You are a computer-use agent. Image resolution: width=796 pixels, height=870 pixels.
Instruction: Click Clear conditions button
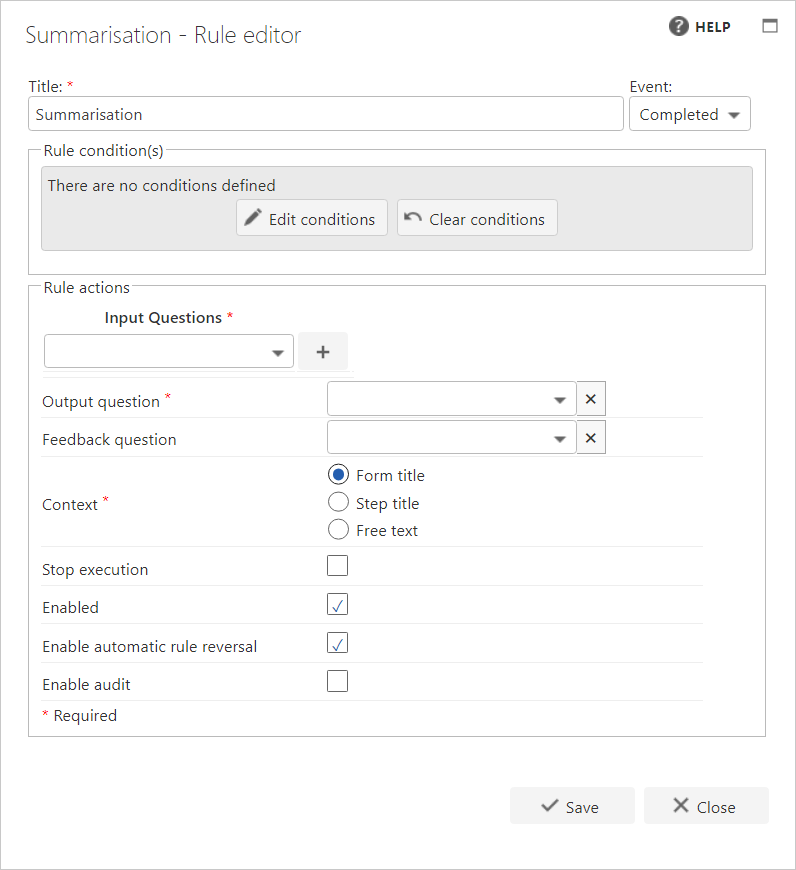click(477, 218)
